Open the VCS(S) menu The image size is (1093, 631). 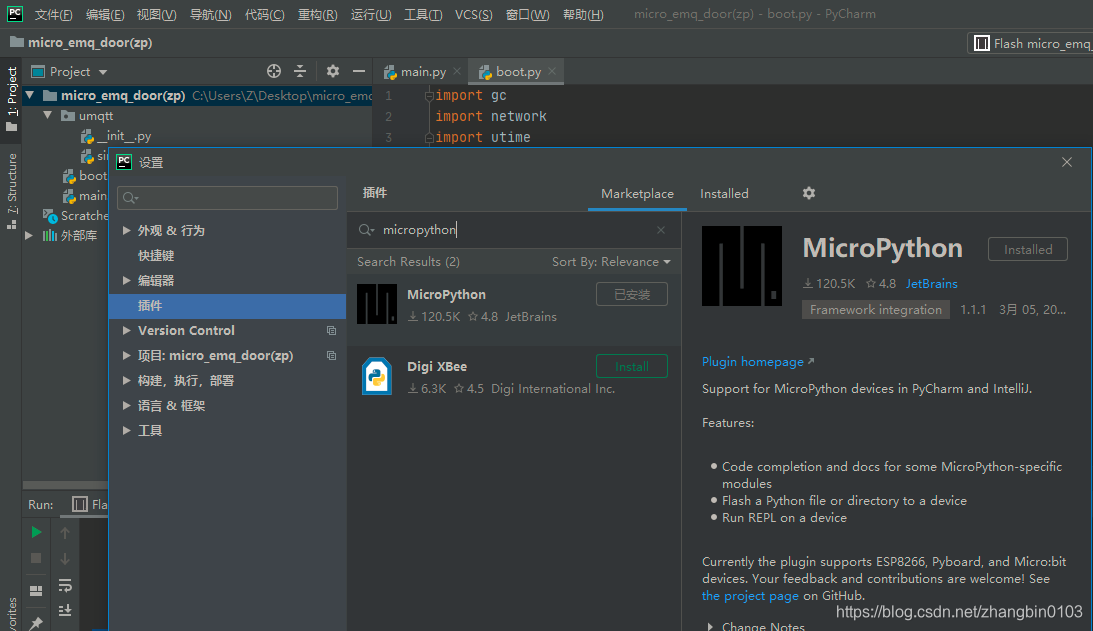[x=473, y=15]
